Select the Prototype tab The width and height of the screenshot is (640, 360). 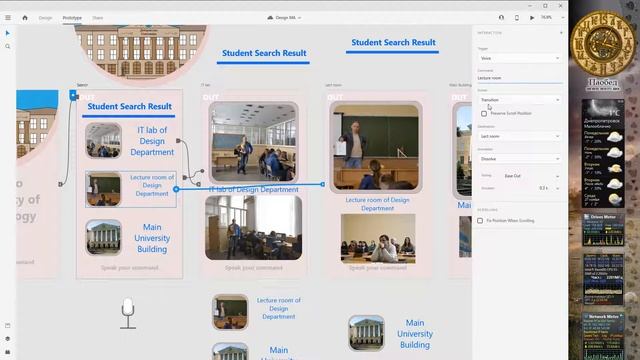[72, 18]
